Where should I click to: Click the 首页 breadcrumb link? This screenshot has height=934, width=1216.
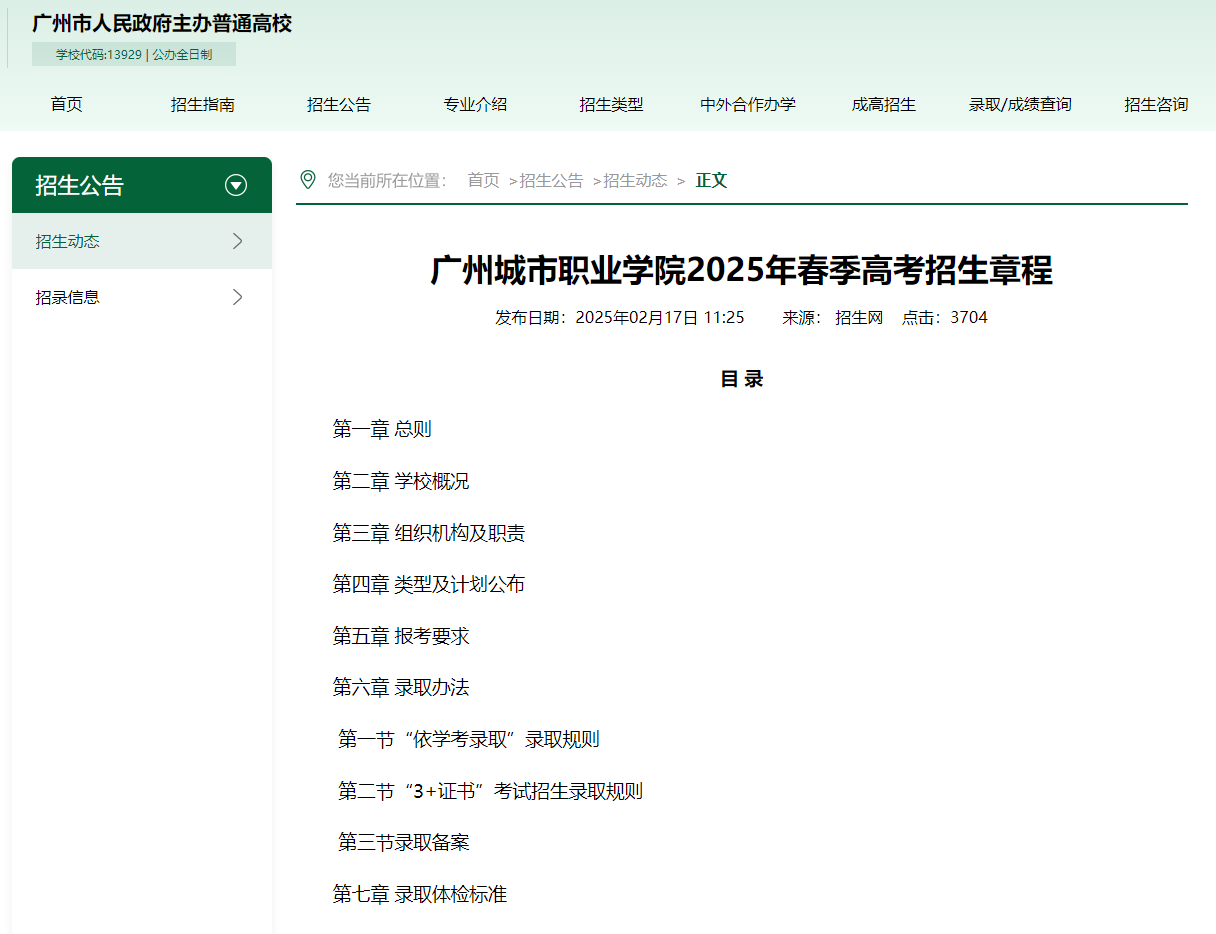coord(483,181)
